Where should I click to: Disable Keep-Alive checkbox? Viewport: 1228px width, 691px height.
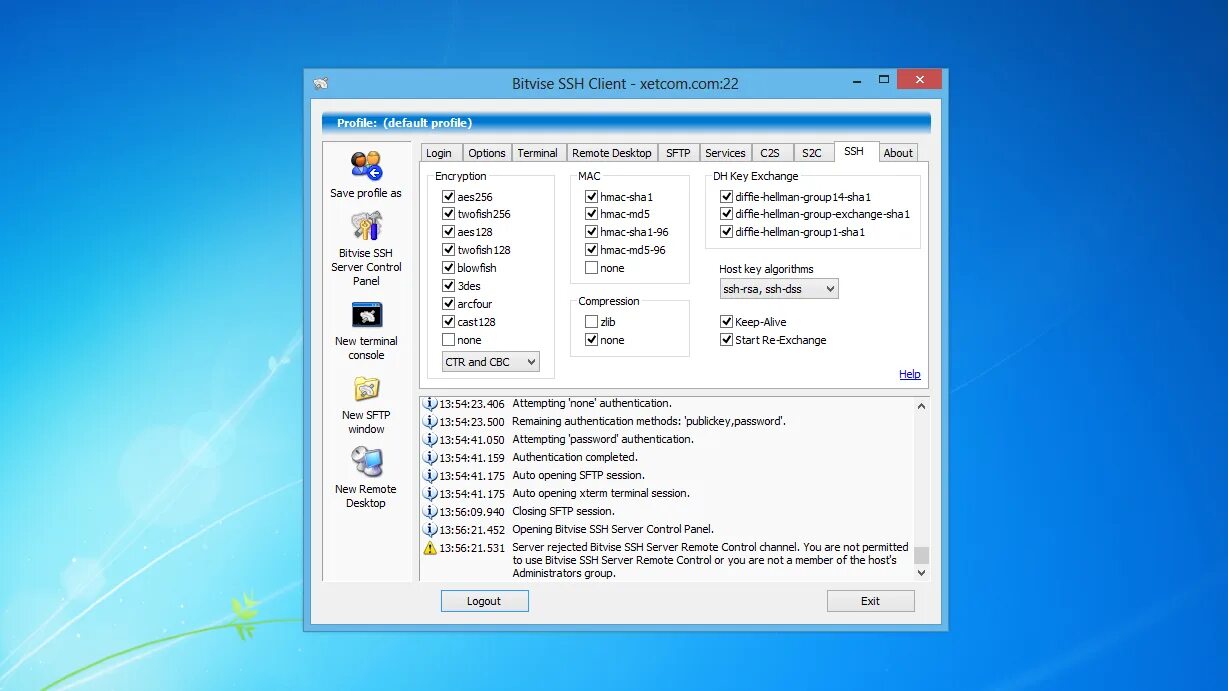(x=727, y=322)
